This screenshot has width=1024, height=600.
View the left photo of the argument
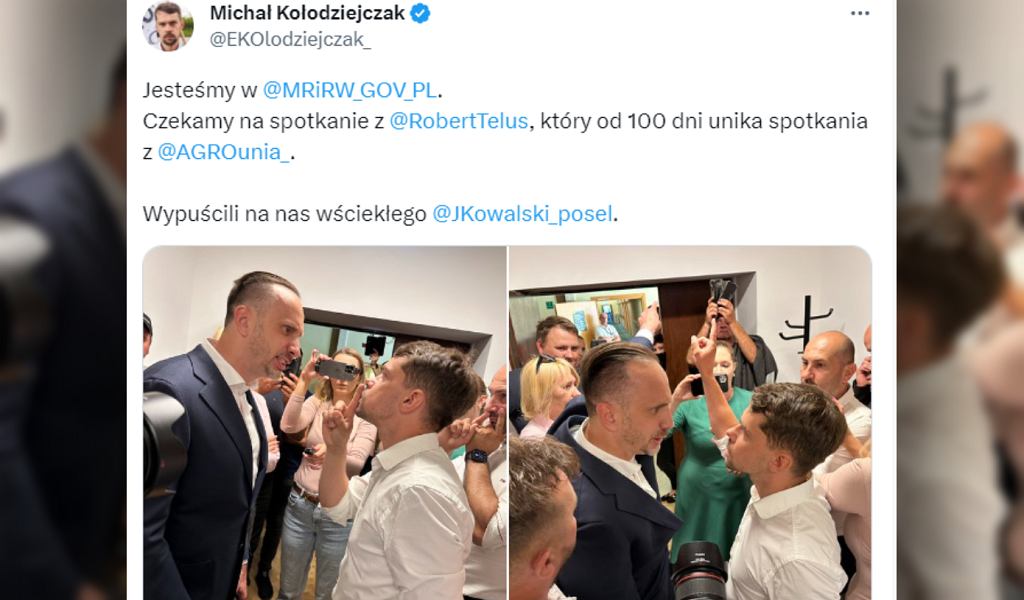[x=325, y=422]
